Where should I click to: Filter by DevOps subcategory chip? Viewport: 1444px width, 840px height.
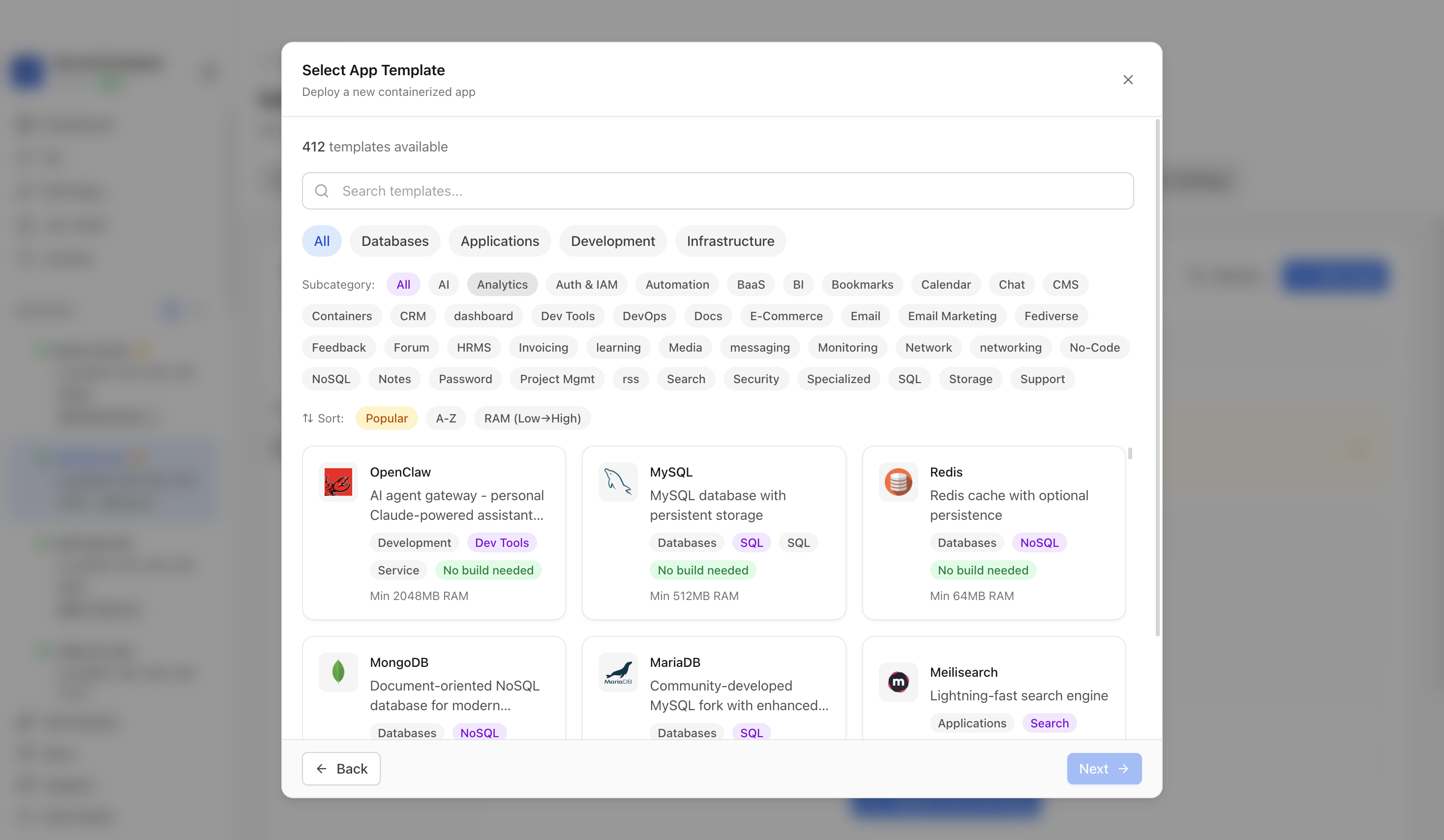[x=644, y=316]
